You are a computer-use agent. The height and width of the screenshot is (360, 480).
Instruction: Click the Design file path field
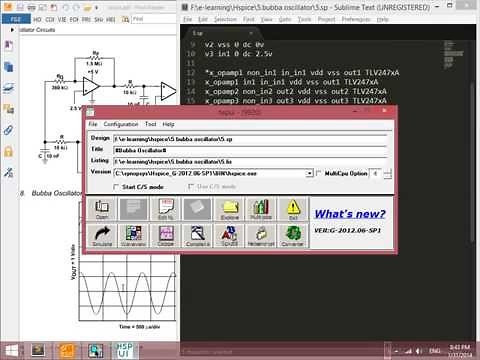[x=250, y=139]
